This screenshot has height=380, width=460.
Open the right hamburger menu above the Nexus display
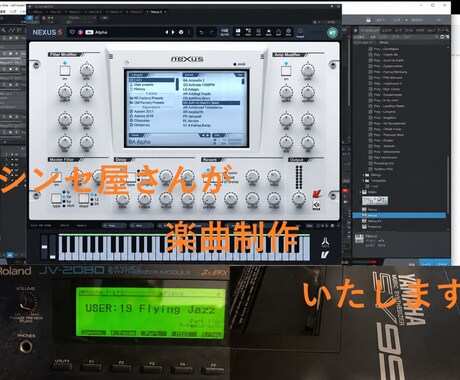(x=262, y=56)
